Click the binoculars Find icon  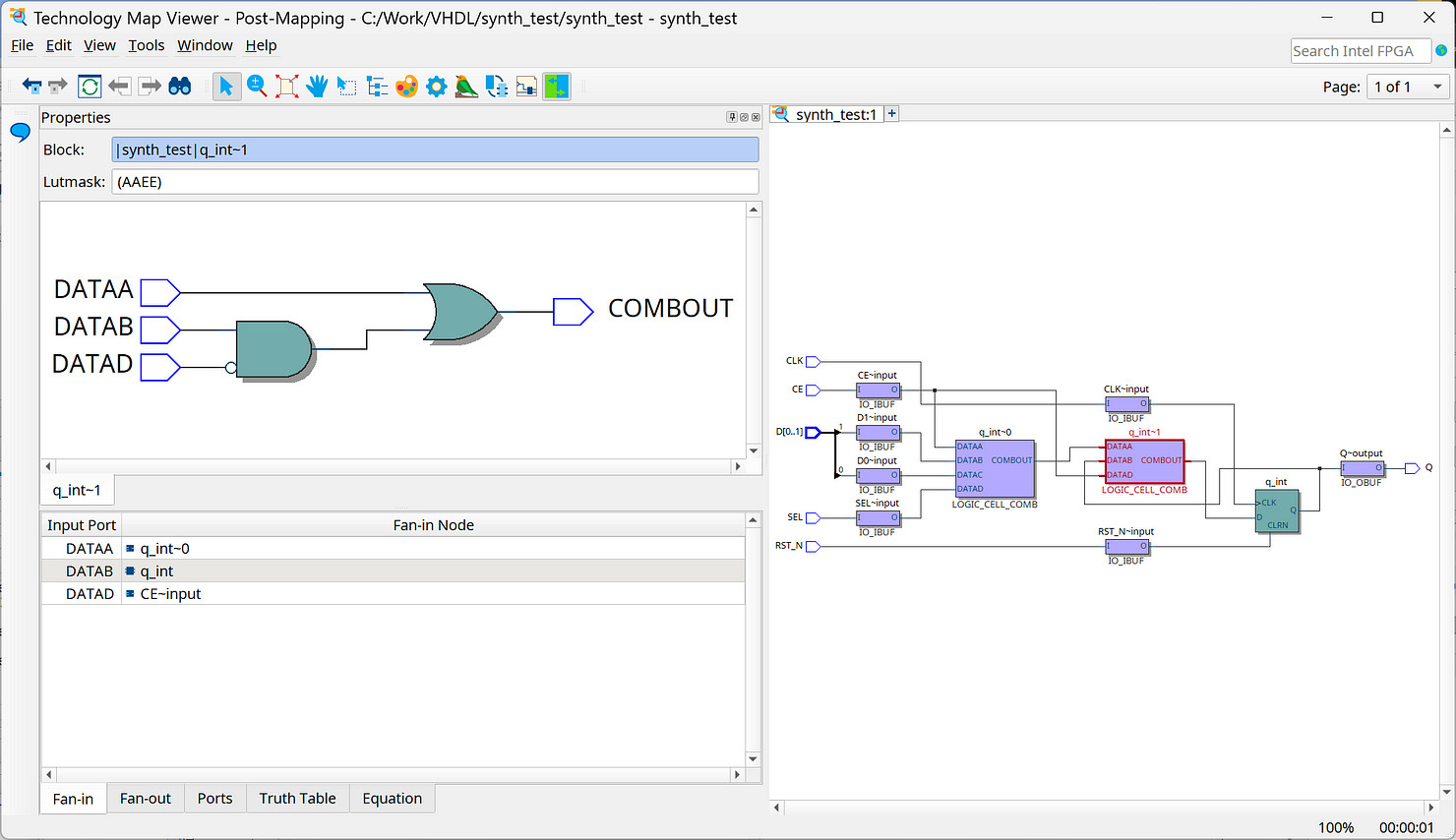[x=180, y=87]
